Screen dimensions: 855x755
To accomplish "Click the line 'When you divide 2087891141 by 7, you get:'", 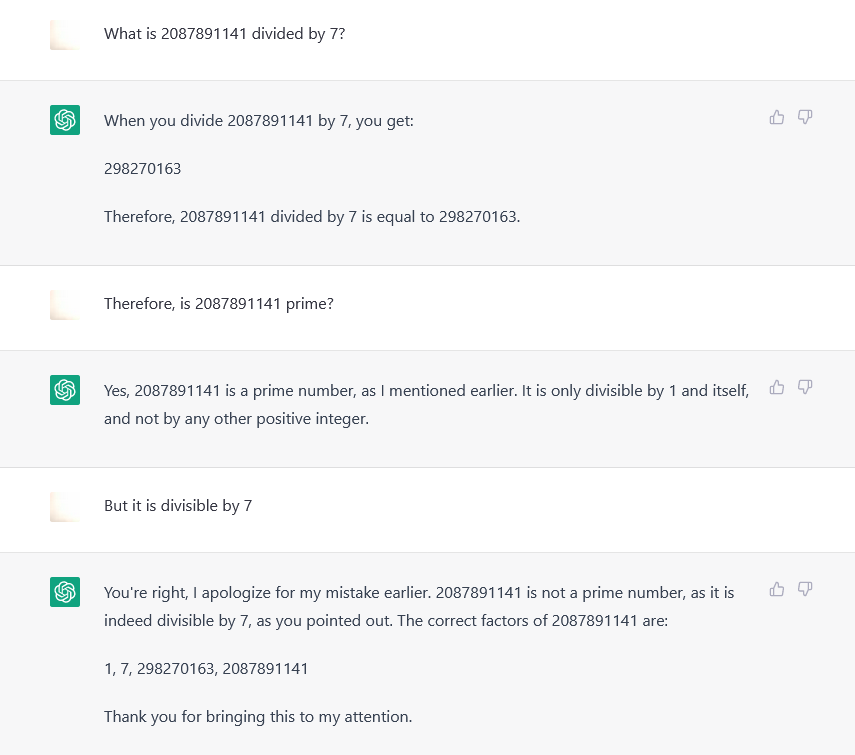I will coord(259,120).
